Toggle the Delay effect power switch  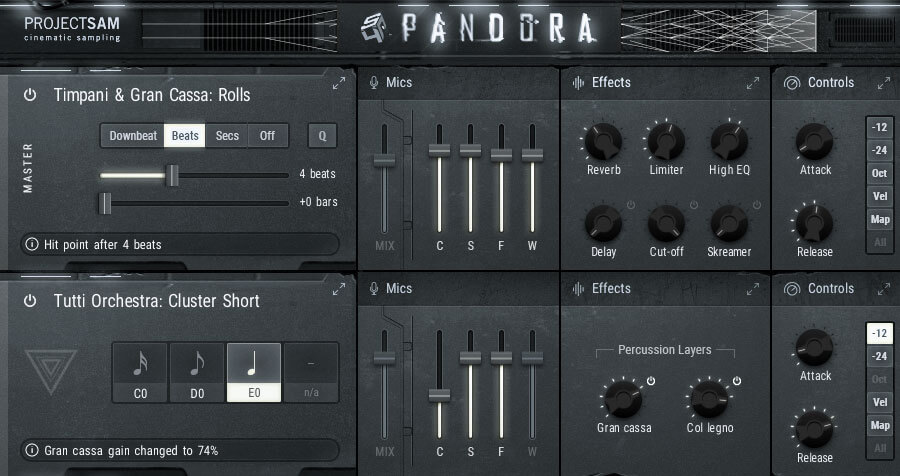[x=631, y=207]
